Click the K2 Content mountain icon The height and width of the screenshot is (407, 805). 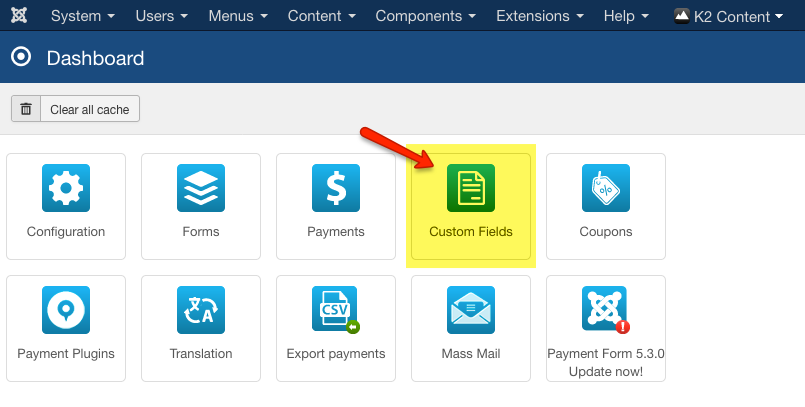coord(682,16)
